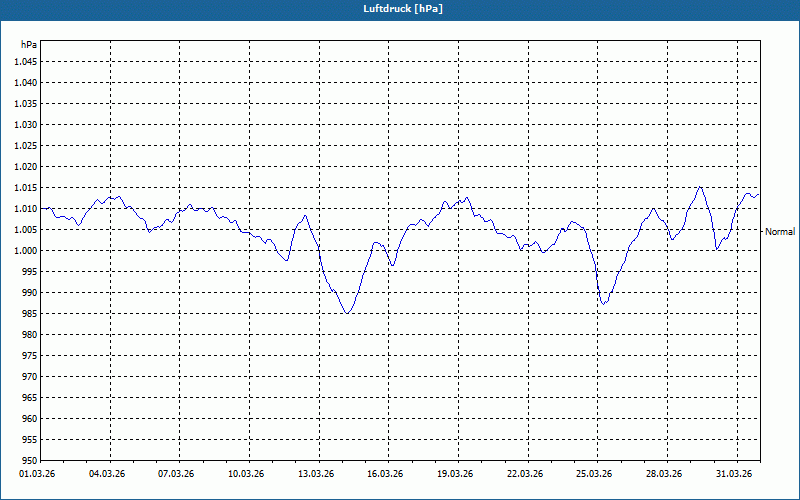Click the Normal pressure marker label
The height and width of the screenshot is (500, 800).
click(780, 232)
